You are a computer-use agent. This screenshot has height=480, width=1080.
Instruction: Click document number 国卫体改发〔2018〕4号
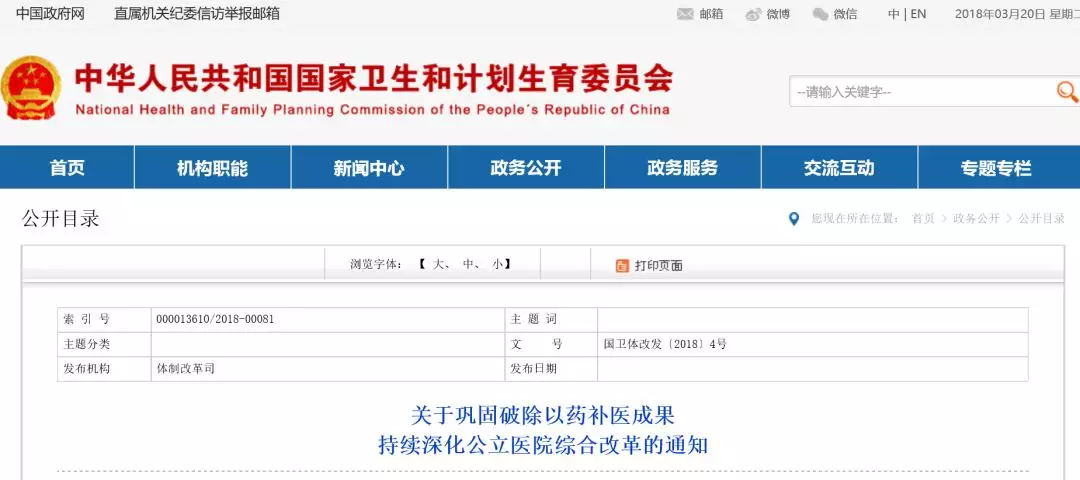pyautogui.click(x=665, y=344)
